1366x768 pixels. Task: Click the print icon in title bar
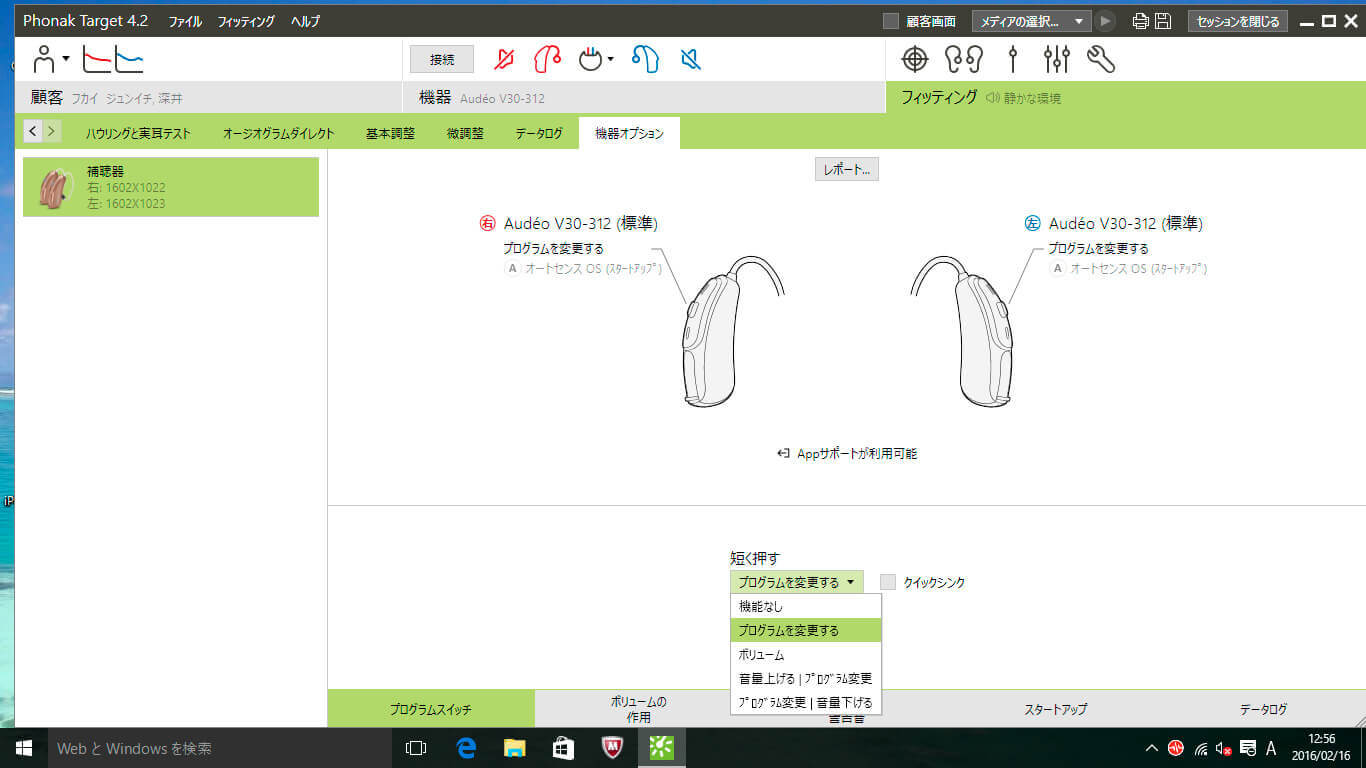point(1140,21)
